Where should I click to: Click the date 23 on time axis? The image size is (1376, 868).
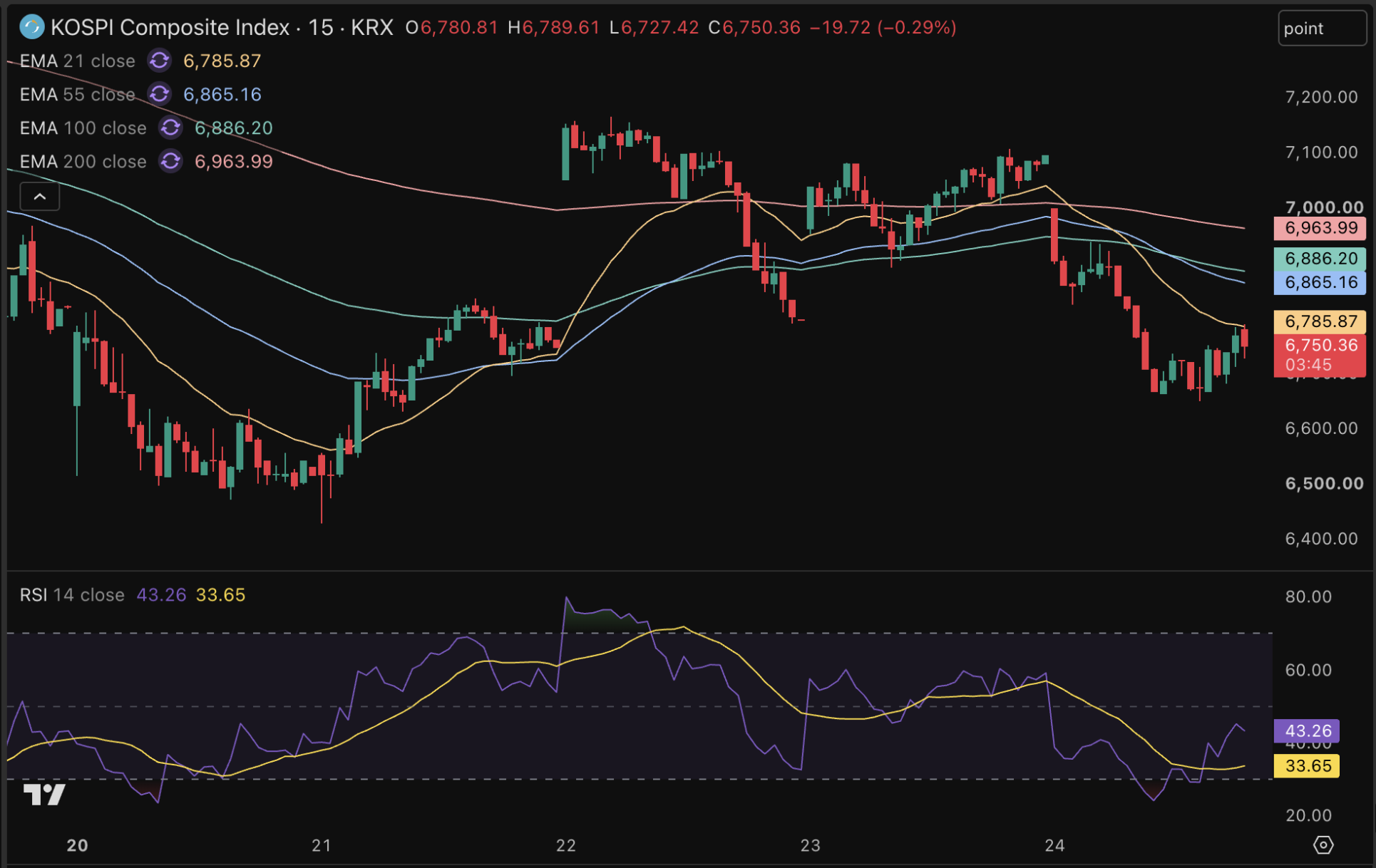[x=811, y=845]
